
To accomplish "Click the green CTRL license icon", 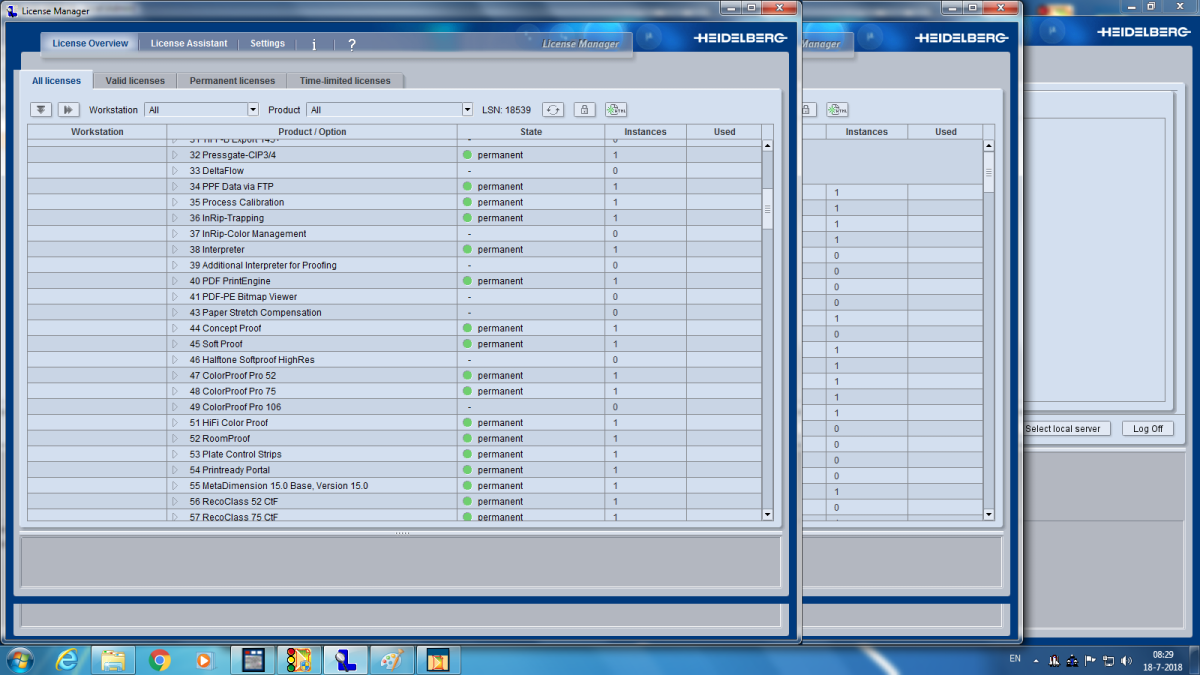I will click(616, 110).
